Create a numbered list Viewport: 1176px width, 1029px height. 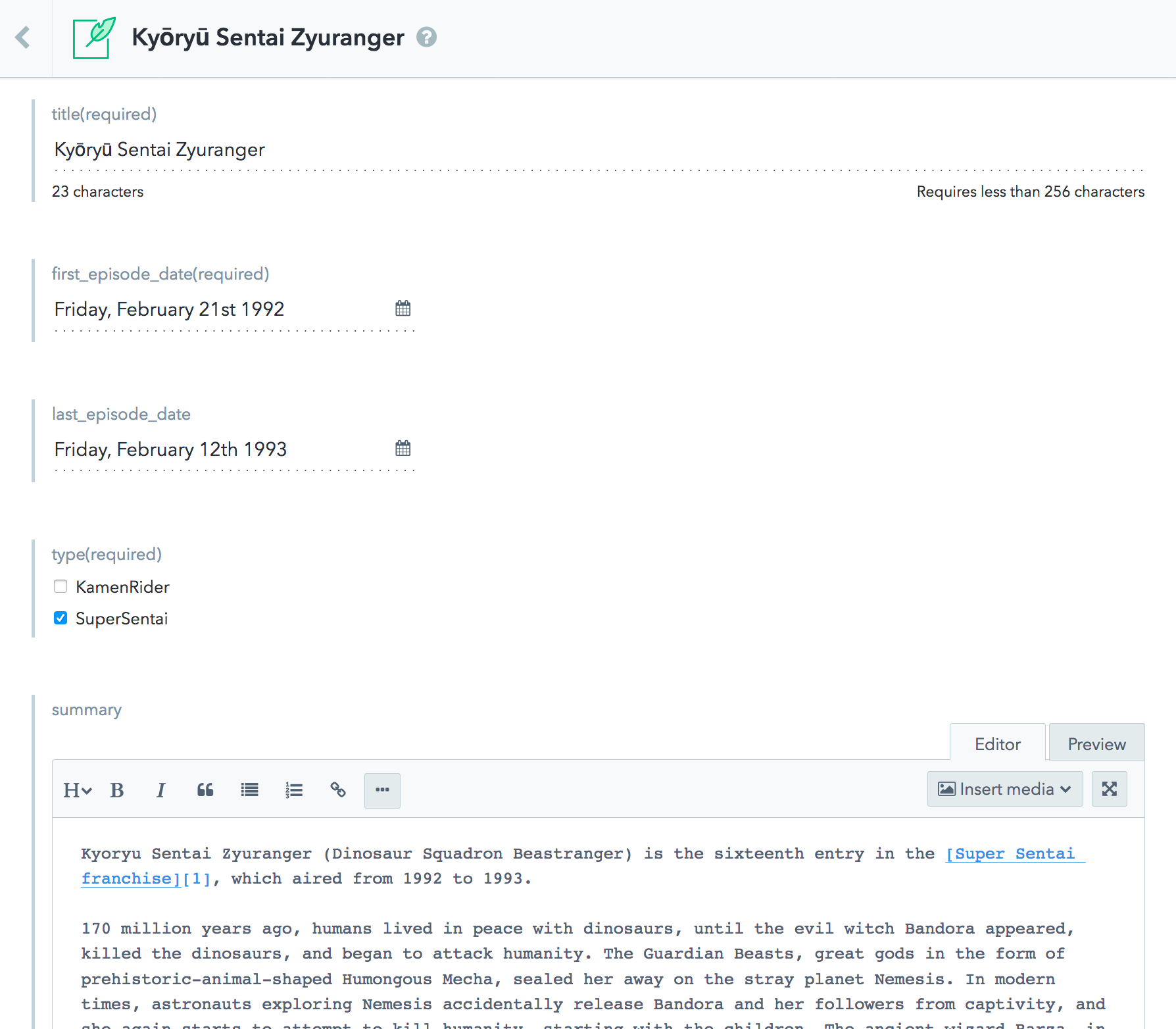294,790
